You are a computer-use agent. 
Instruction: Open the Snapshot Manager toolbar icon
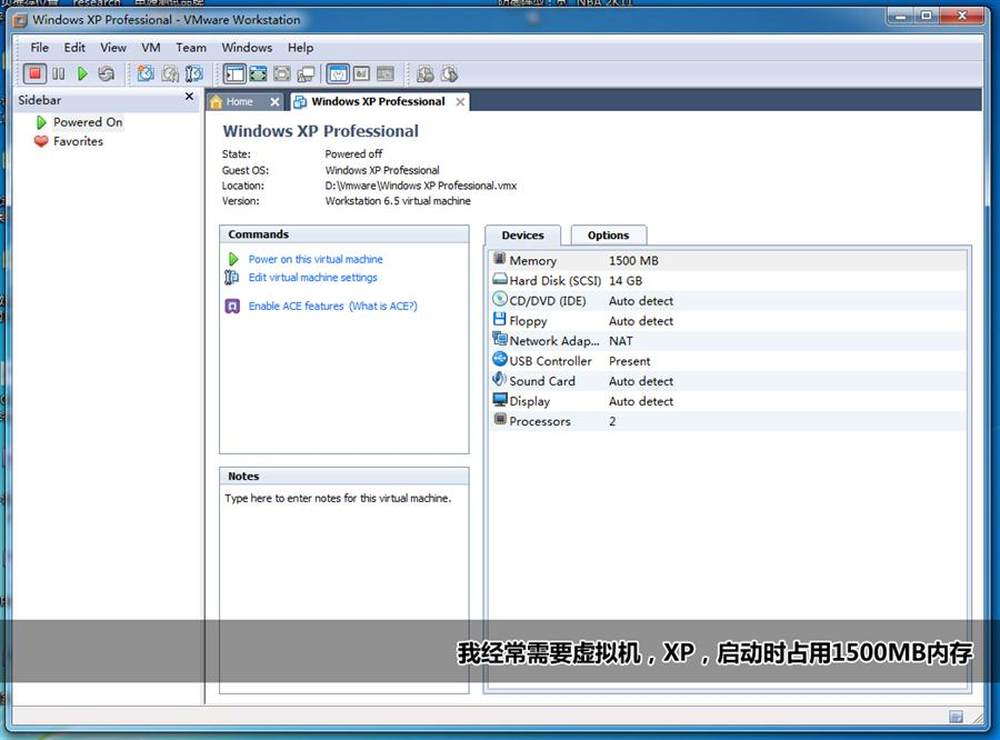click(194, 74)
